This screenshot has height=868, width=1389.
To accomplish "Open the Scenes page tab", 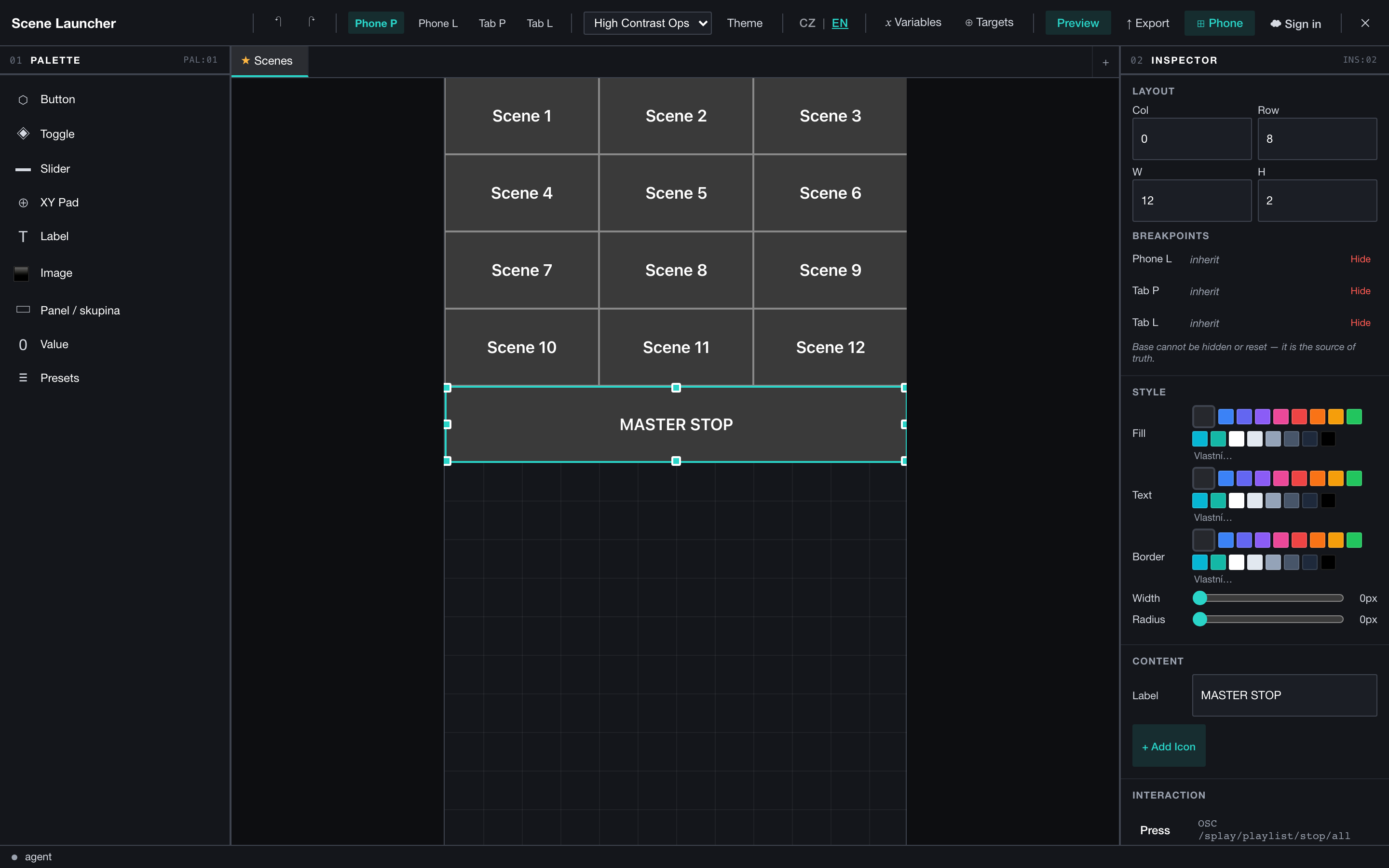I will click(x=269, y=61).
